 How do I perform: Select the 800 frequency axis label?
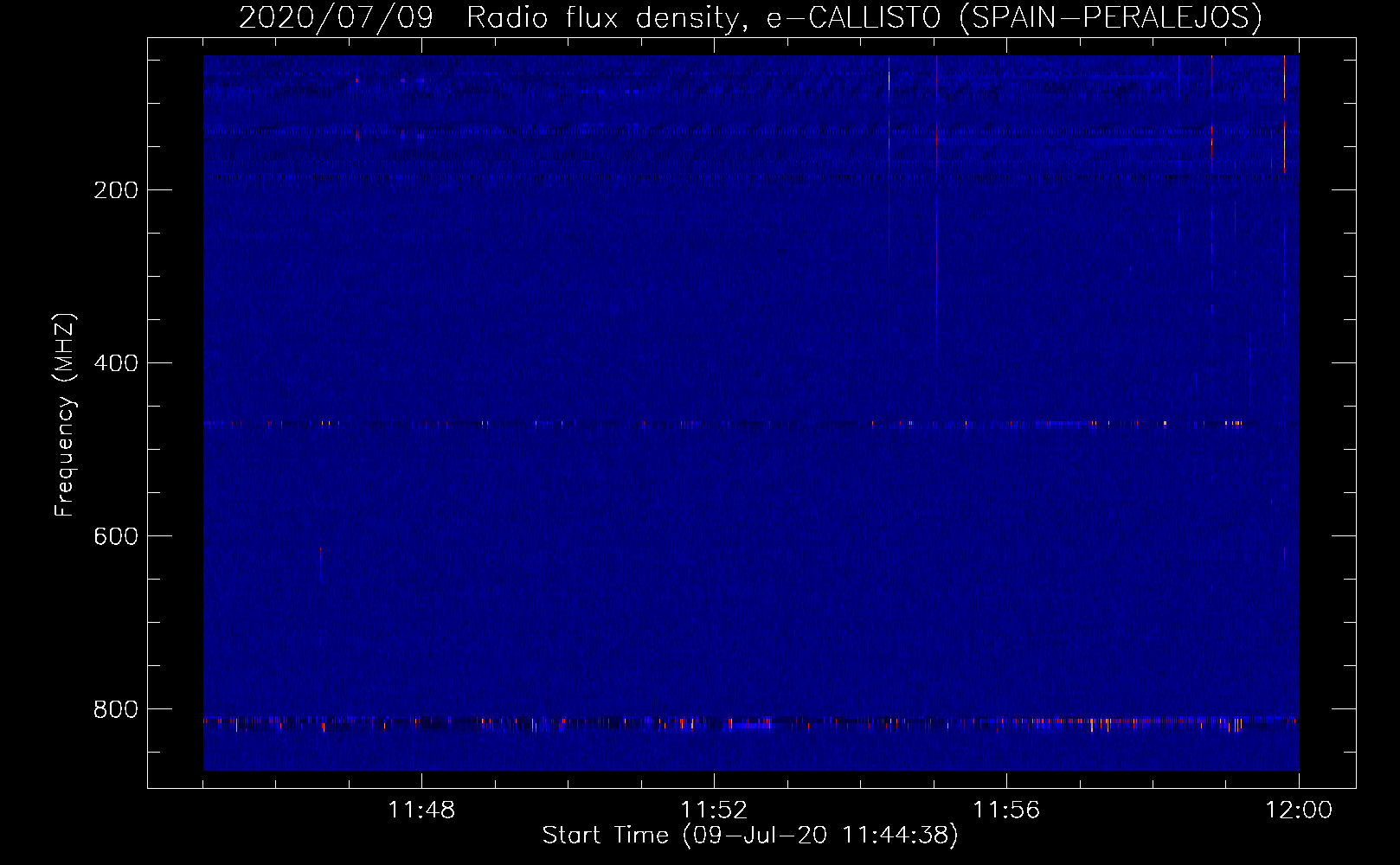pyautogui.click(x=116, y=709)
